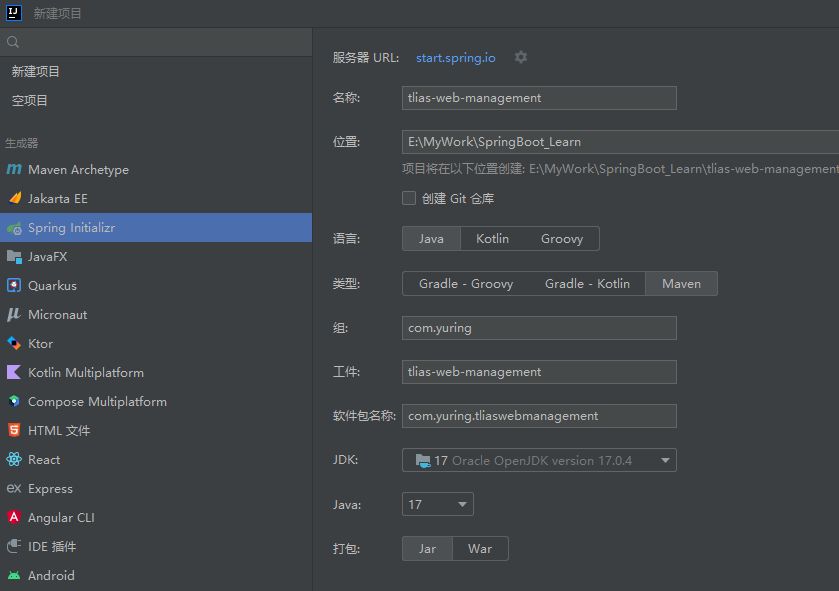Select the Ktor generator icon
This screenshot has height=591, width=839.
pyautogui.click(x=14, y=344)
